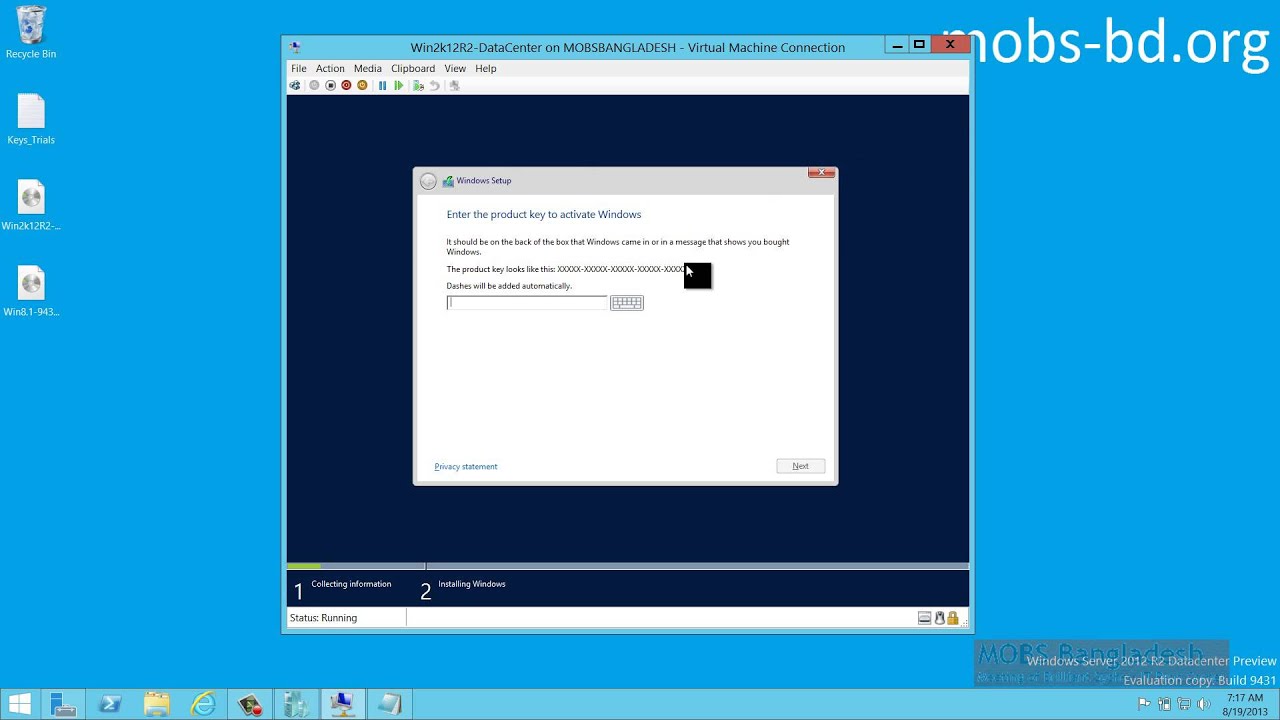1280x720 pixels.
Task: Open the Recycle Bin desktop icon
Action: point(31,32)
